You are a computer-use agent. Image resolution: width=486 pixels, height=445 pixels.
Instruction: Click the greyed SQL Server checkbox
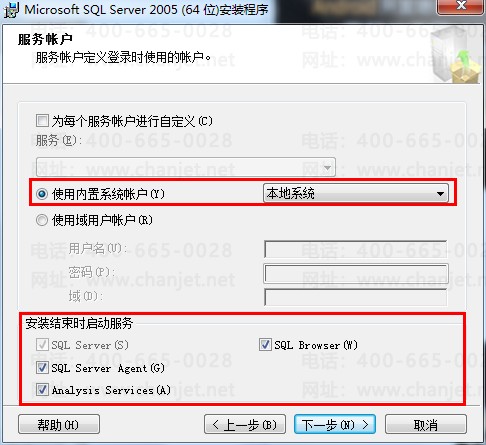point(42,344)
